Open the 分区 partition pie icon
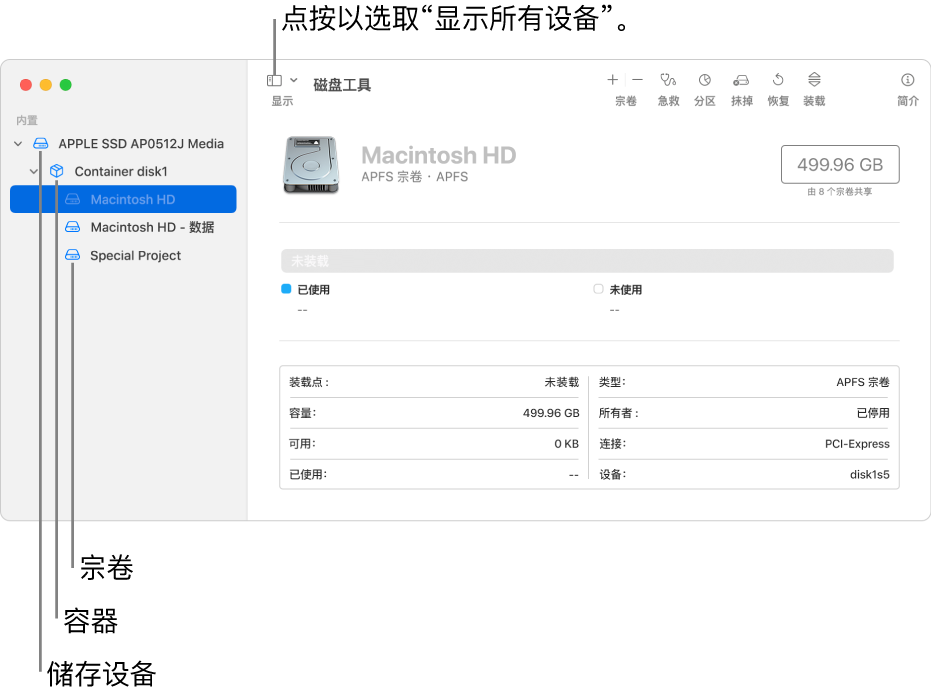 coord(705,80)
